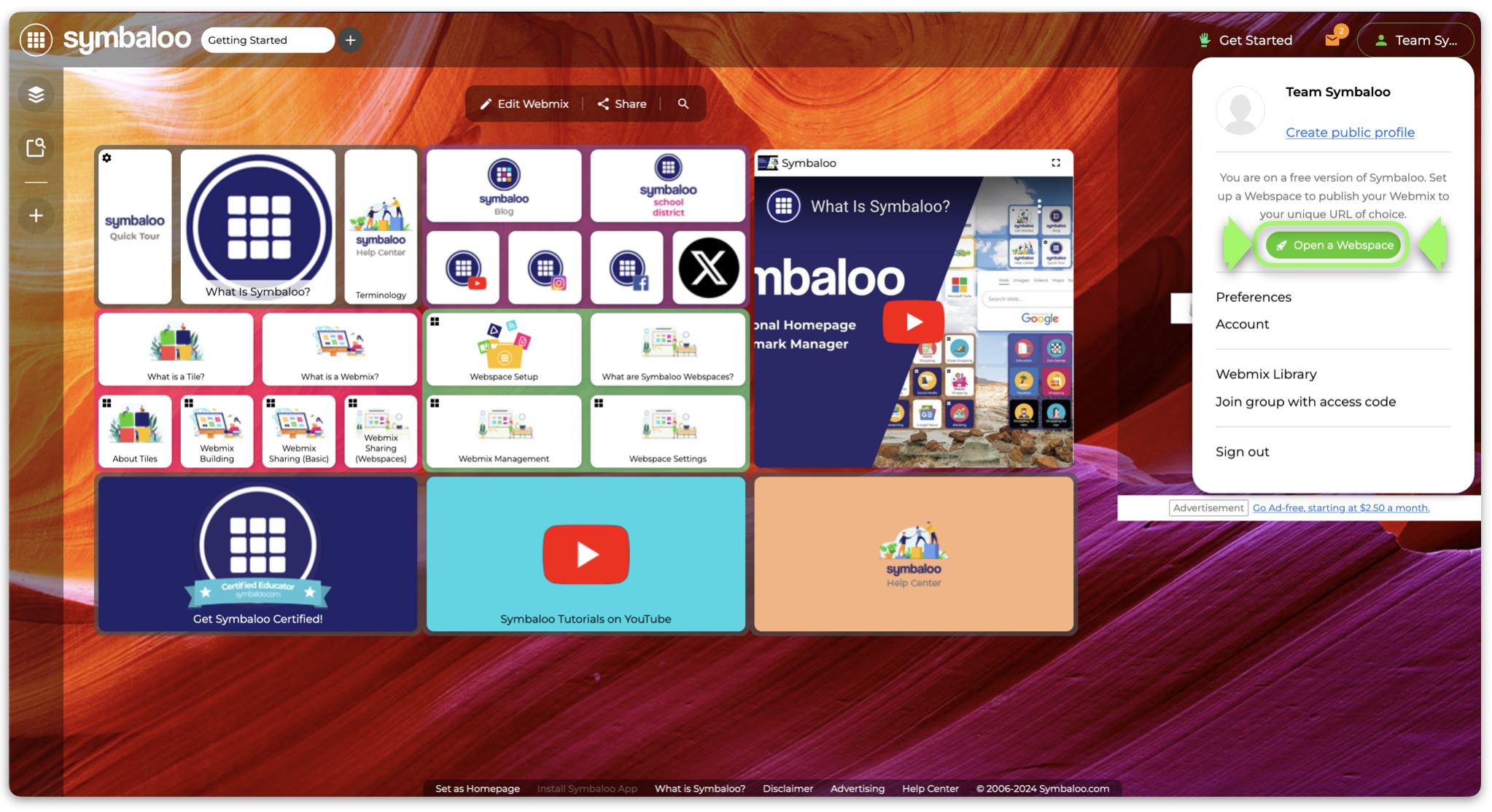The width and height of the screenshot is (1492, 812).
Task: Open the Webmix Building tile
Action: click(217, 432)
